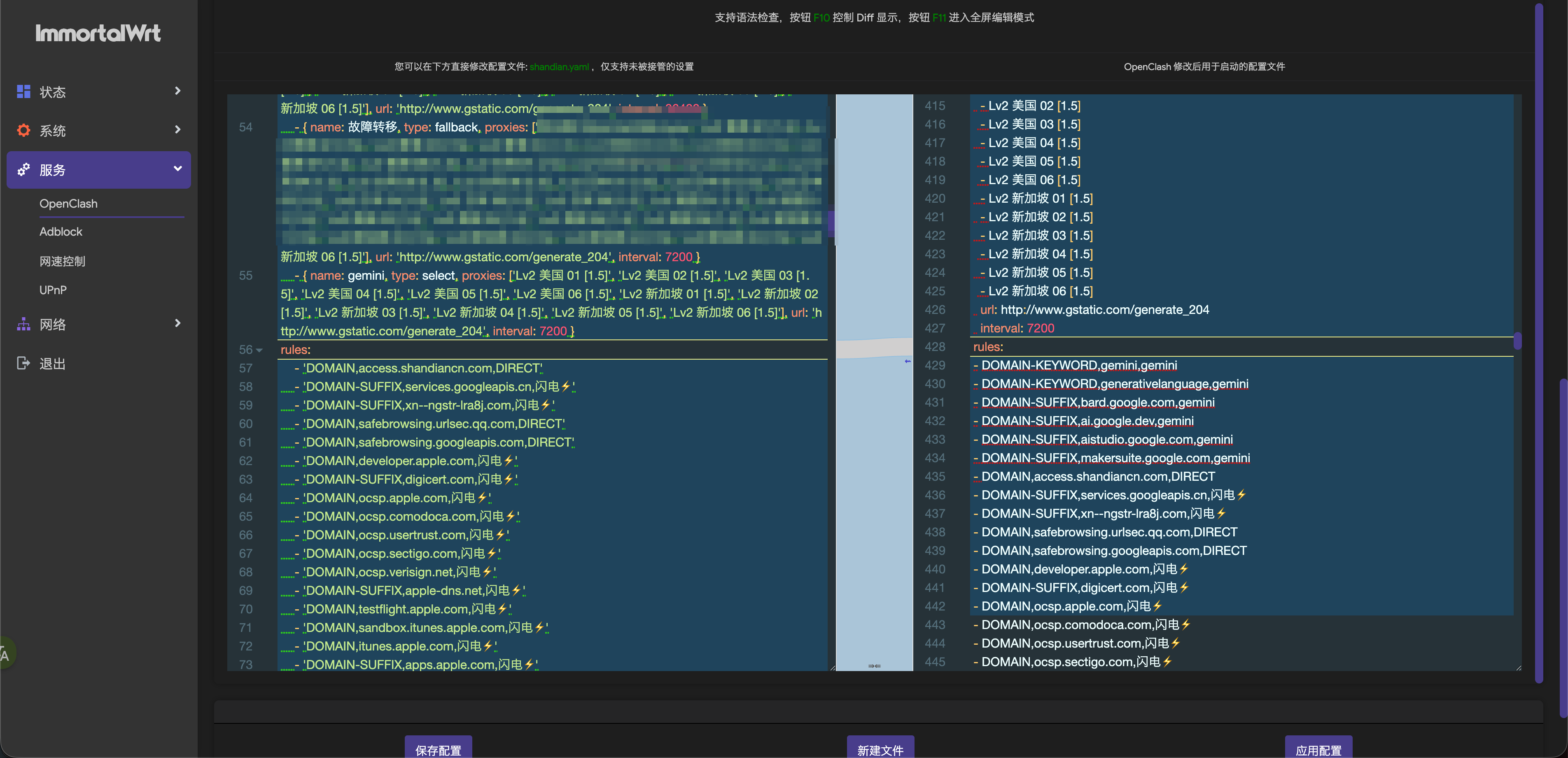
Task: Select the UPnP menu item
Action: click(x=53, y=290)
